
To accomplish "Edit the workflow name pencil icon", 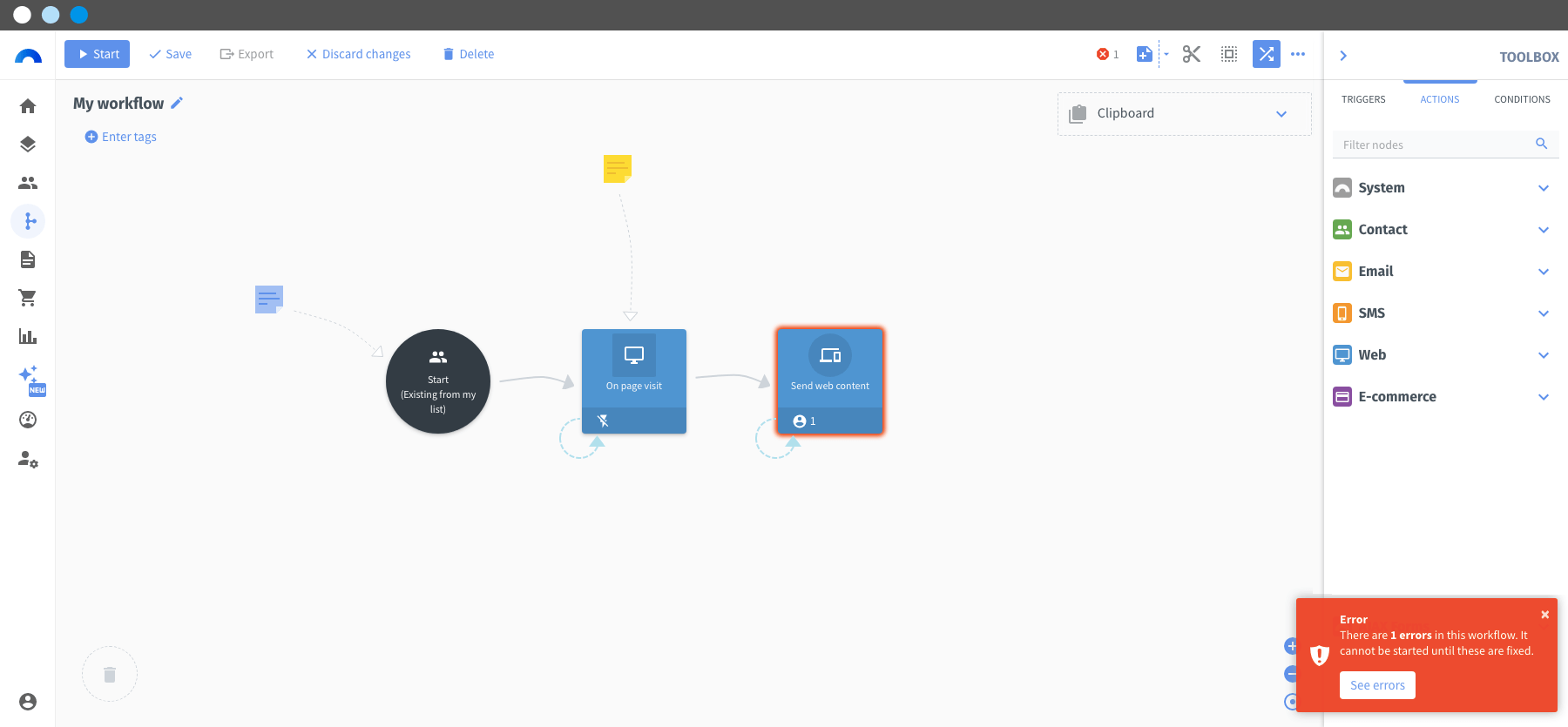I will coord(177,103).
